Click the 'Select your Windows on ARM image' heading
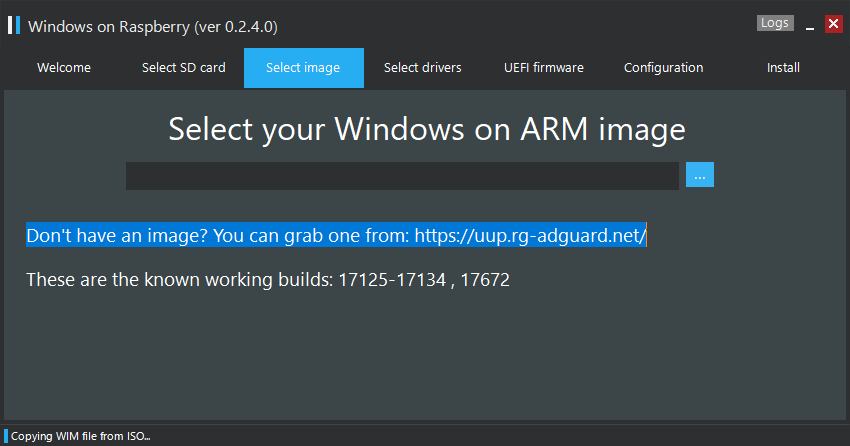Image resolution: width=850 pixels, height=446 pixels. (x=427, y=130)
